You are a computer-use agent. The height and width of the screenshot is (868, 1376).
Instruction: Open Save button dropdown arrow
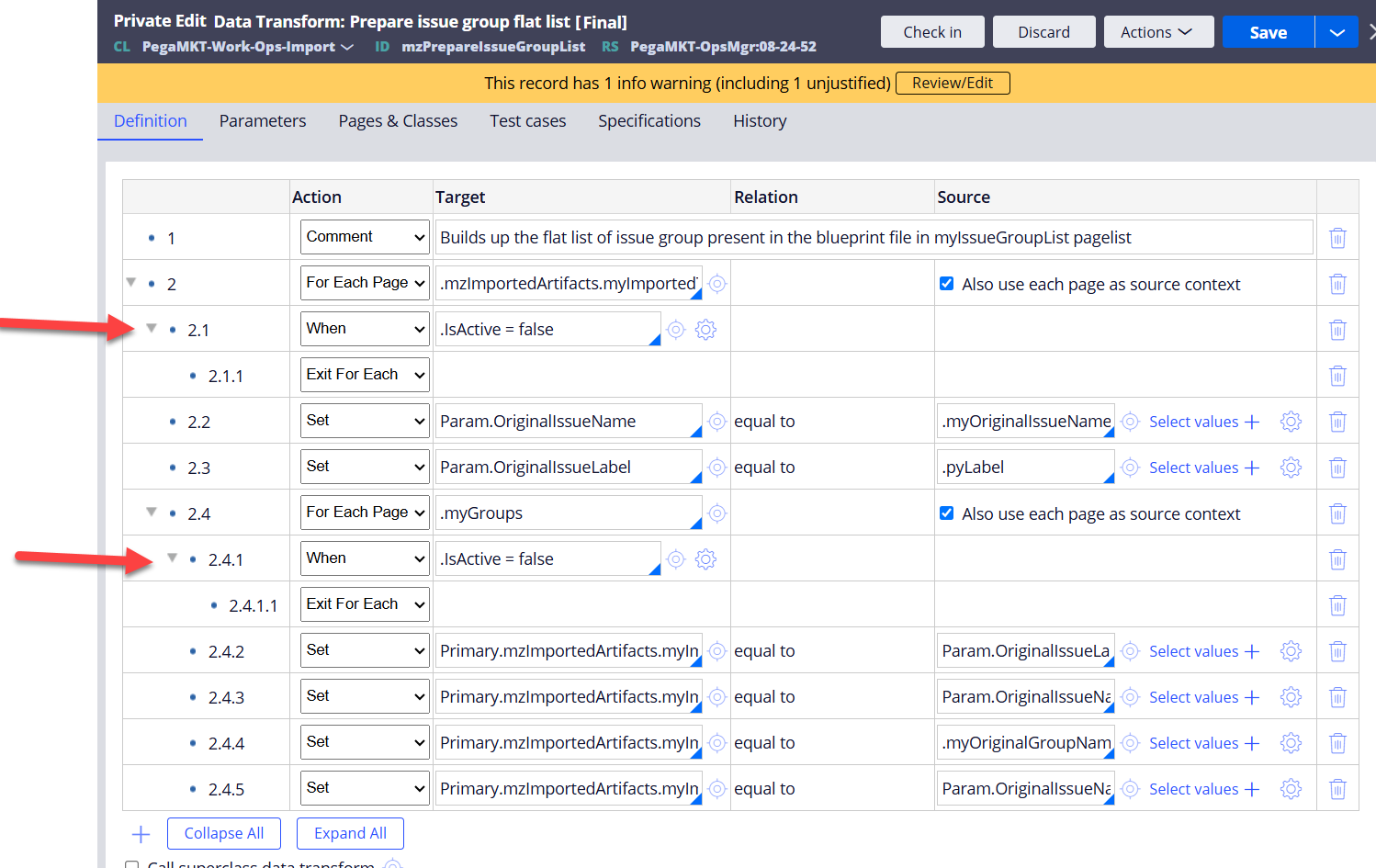tap(1337, 32)
